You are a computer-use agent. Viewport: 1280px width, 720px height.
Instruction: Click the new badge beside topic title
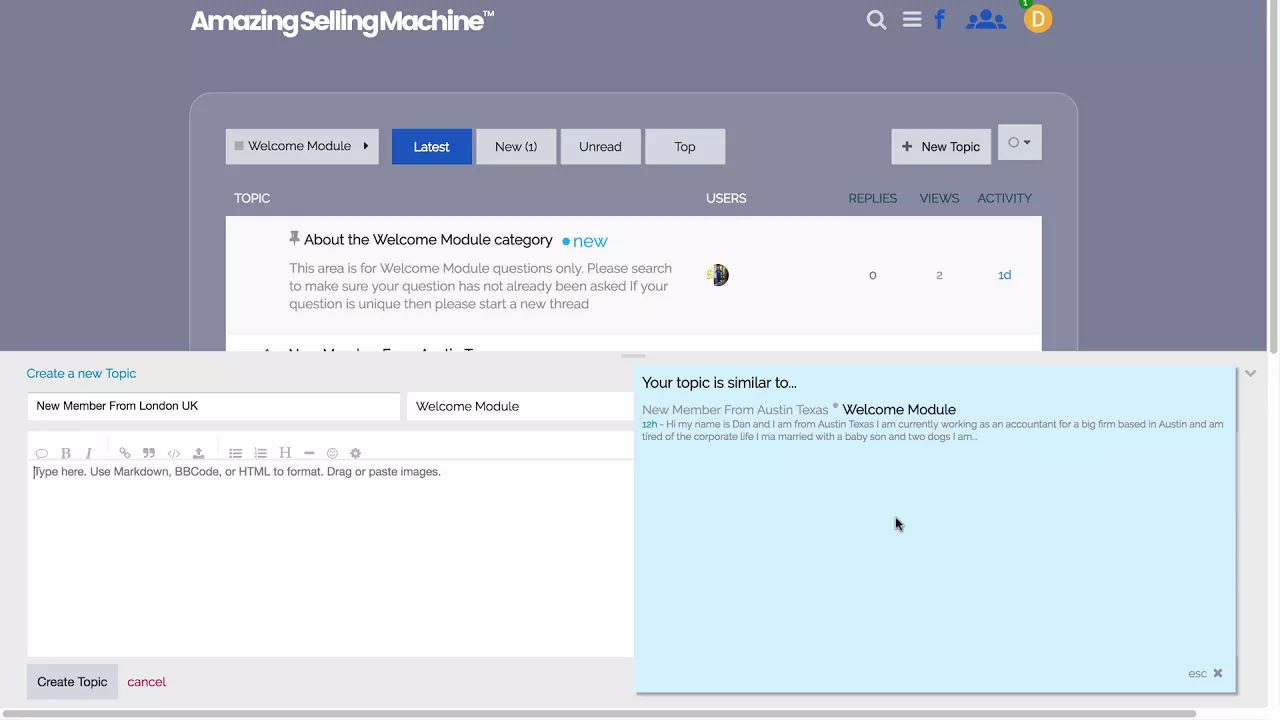tap(585, 241)
